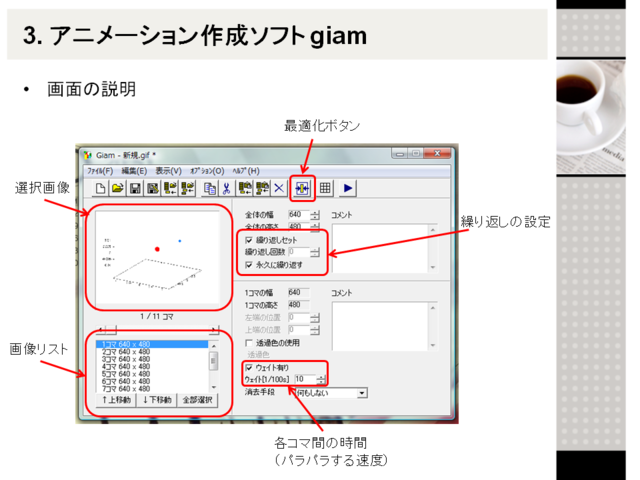
Task: Save using the floppy disk icon
Action: coord(135,187)
